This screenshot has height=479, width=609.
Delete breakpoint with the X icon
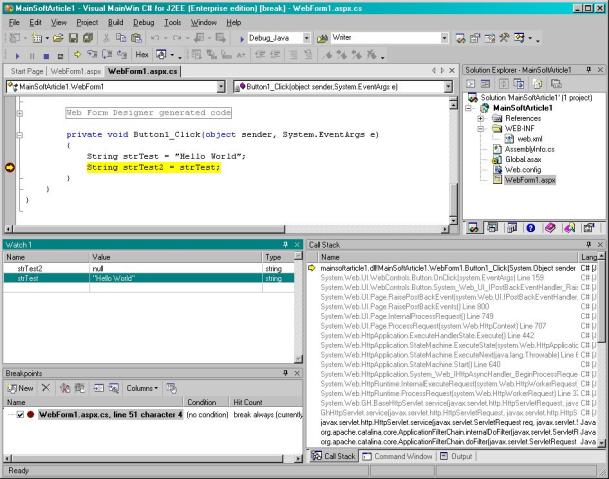pyautogui.click(x=46, y=388)
